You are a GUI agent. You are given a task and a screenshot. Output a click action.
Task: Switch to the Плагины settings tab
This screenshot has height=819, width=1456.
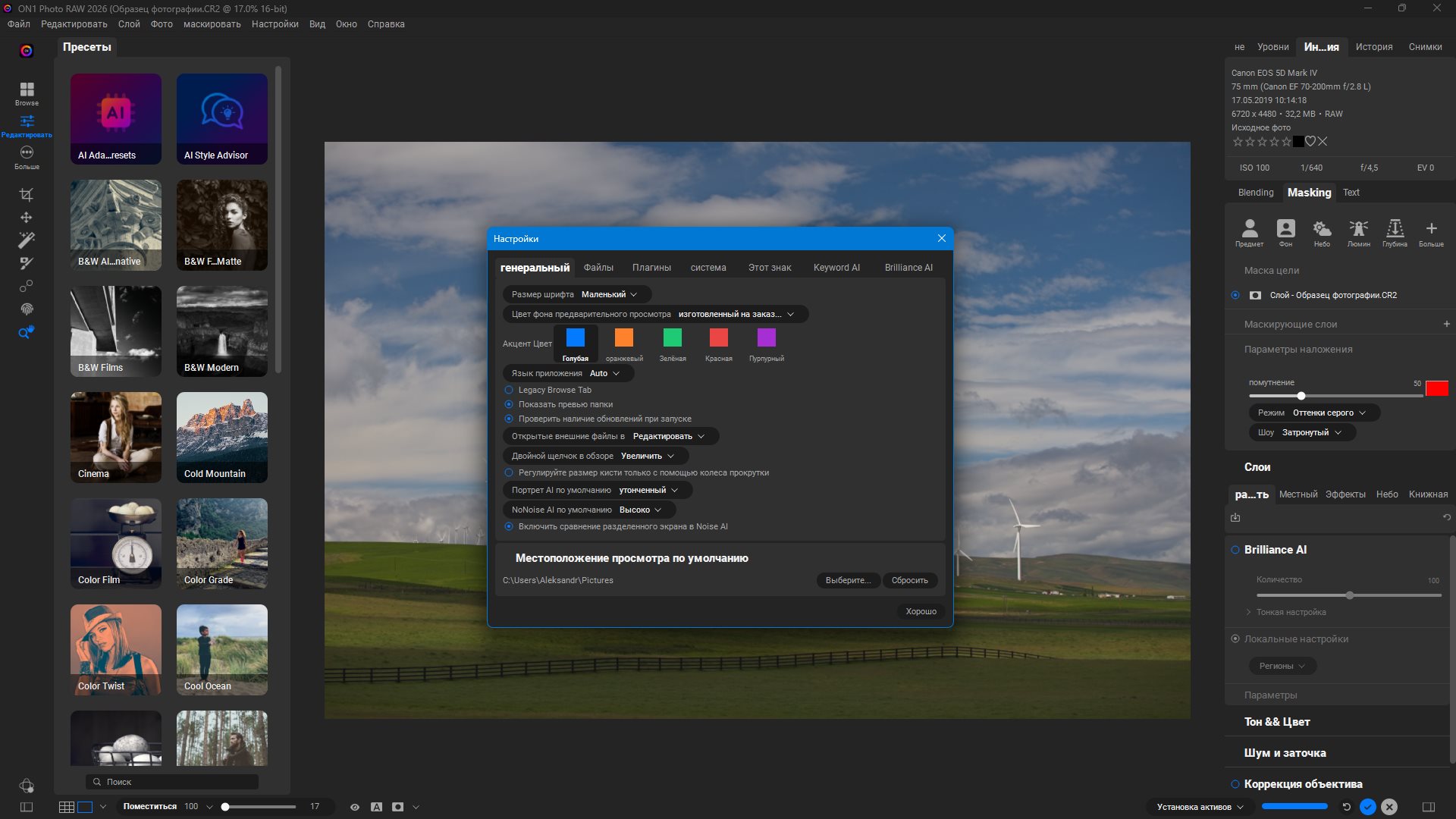tap(651, 268)
